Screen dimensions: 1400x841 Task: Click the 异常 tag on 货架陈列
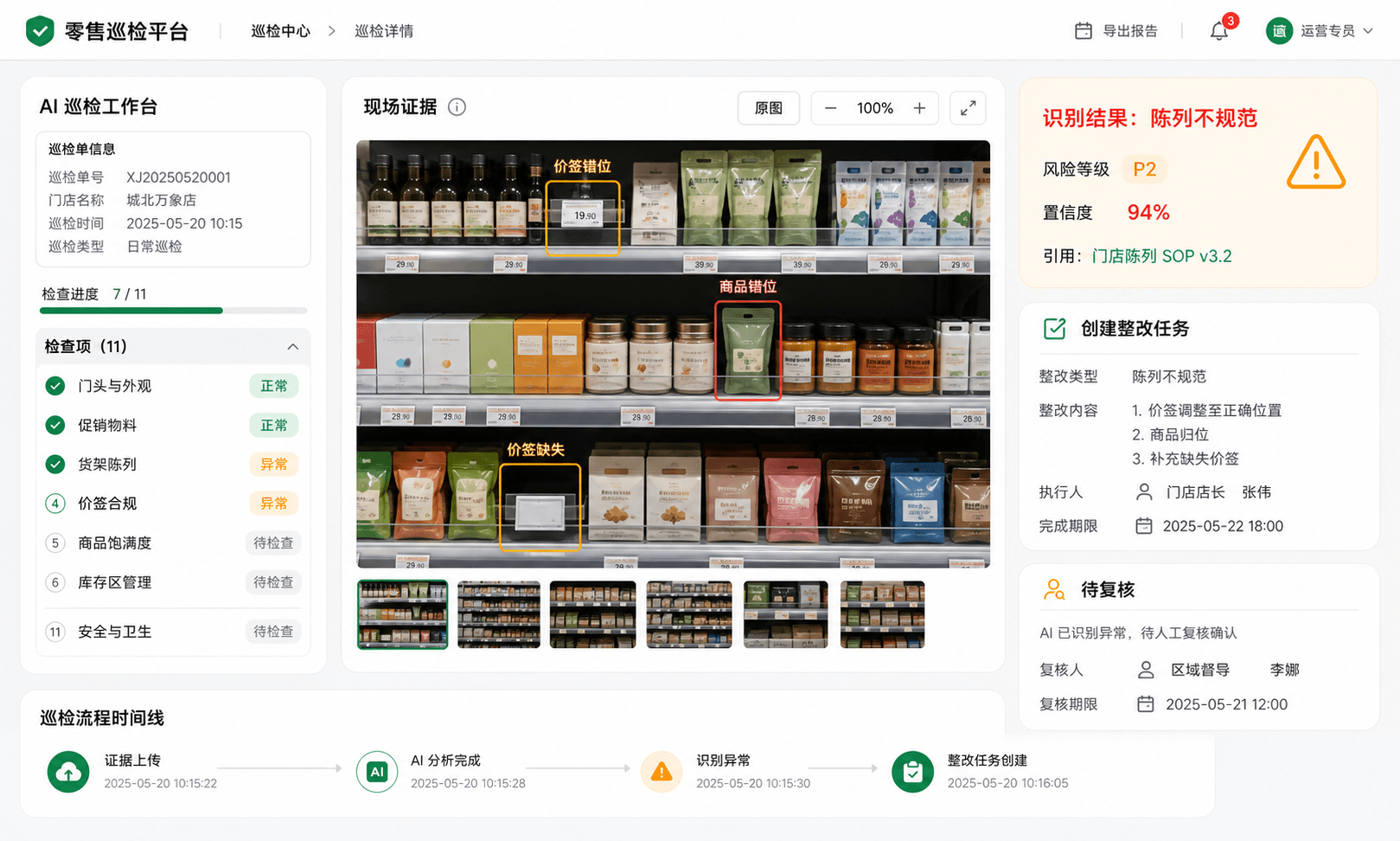pos(274,465)
